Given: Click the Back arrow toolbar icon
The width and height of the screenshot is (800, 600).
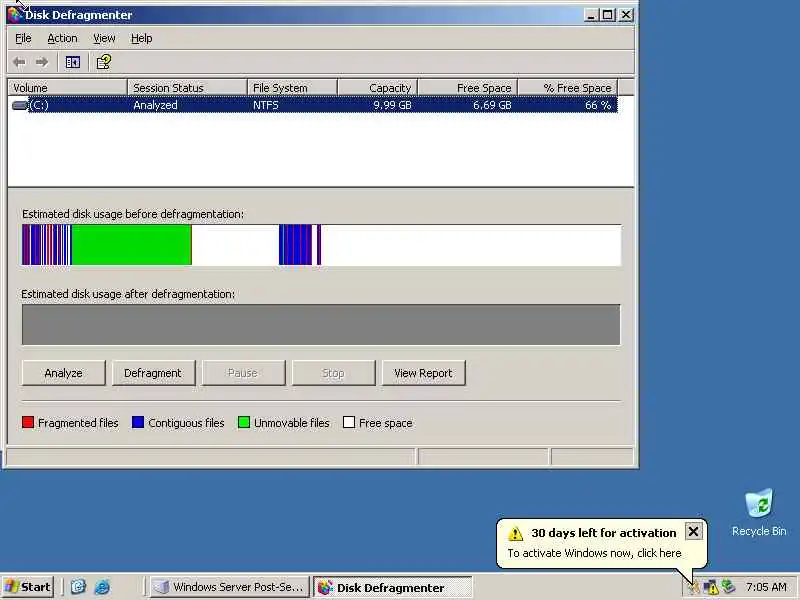Looking at the screenshot, I should [19, 62].
